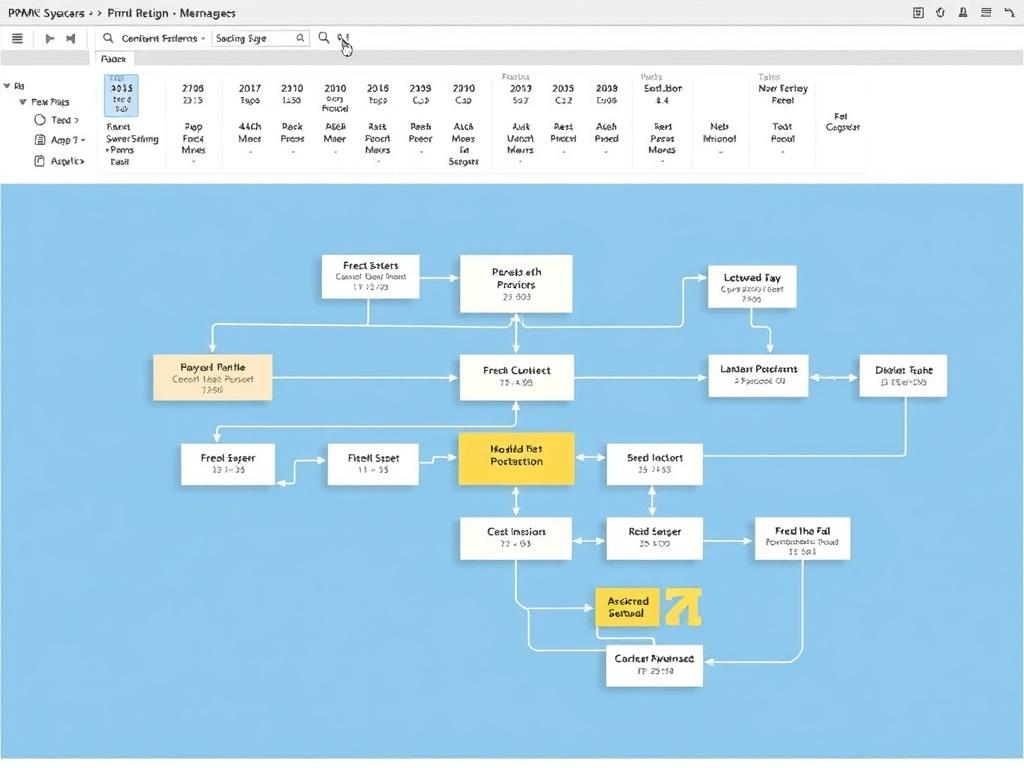Open the hamburger menu icon in toolbar
1024x768 pixels.
pos(18,39)
